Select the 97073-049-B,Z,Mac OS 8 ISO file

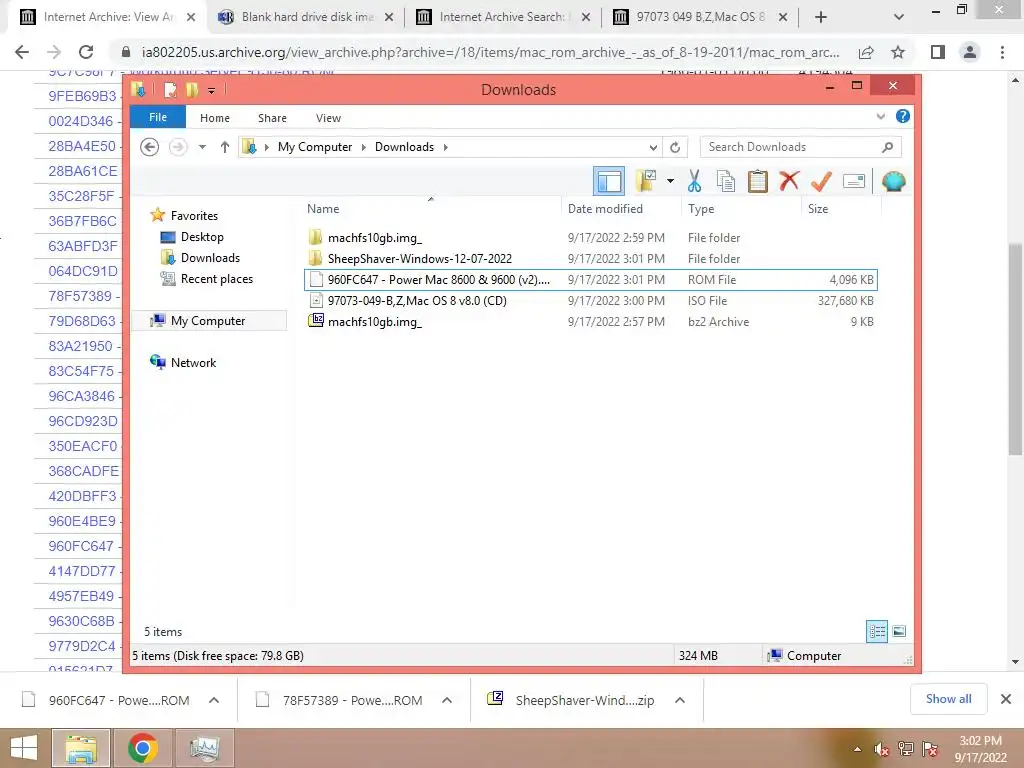(590, 300)
